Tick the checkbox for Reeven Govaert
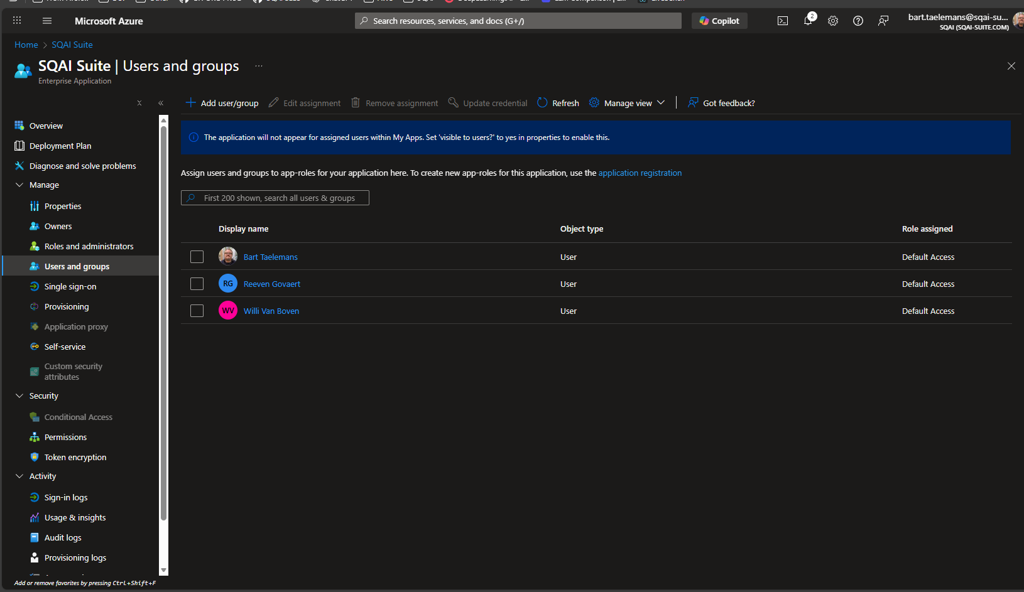 [197, 284]
